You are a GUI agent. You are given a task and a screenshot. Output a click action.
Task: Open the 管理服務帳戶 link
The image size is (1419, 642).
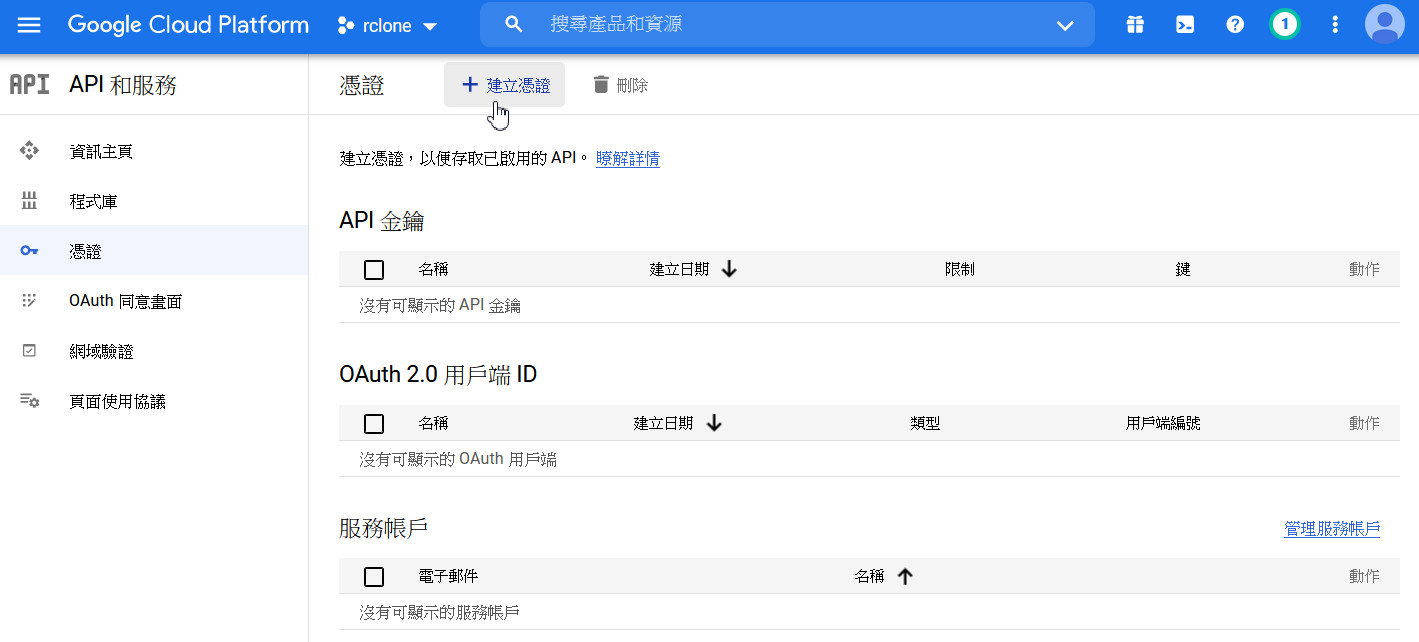1331,529
